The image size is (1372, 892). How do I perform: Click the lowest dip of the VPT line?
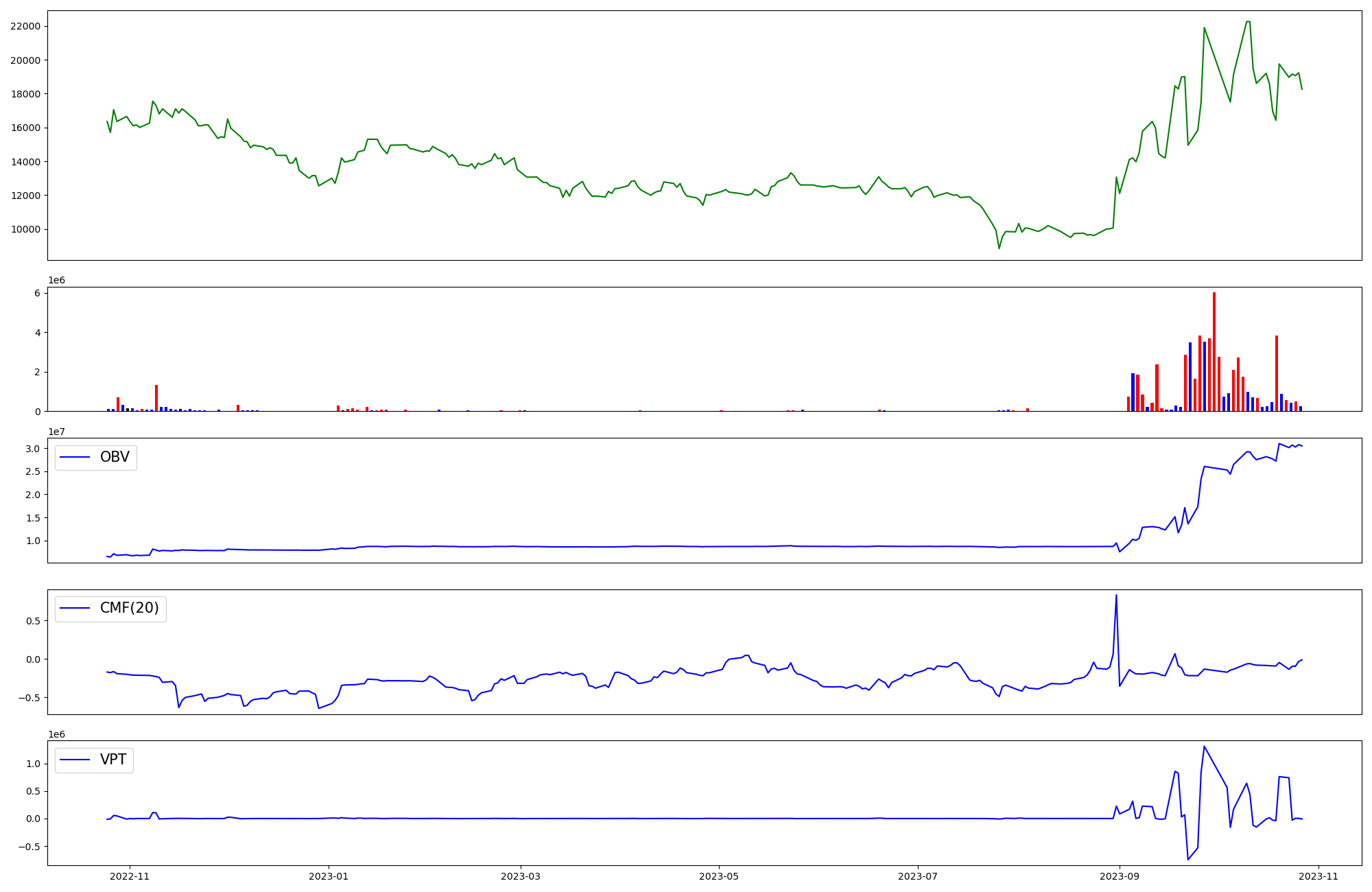pyautogui.click(x=1188, y=859)
